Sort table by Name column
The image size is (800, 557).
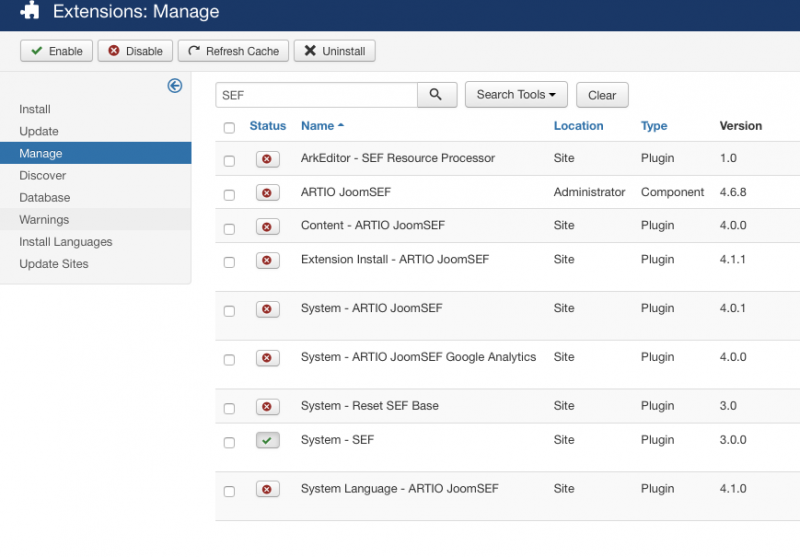coord(322,126)
